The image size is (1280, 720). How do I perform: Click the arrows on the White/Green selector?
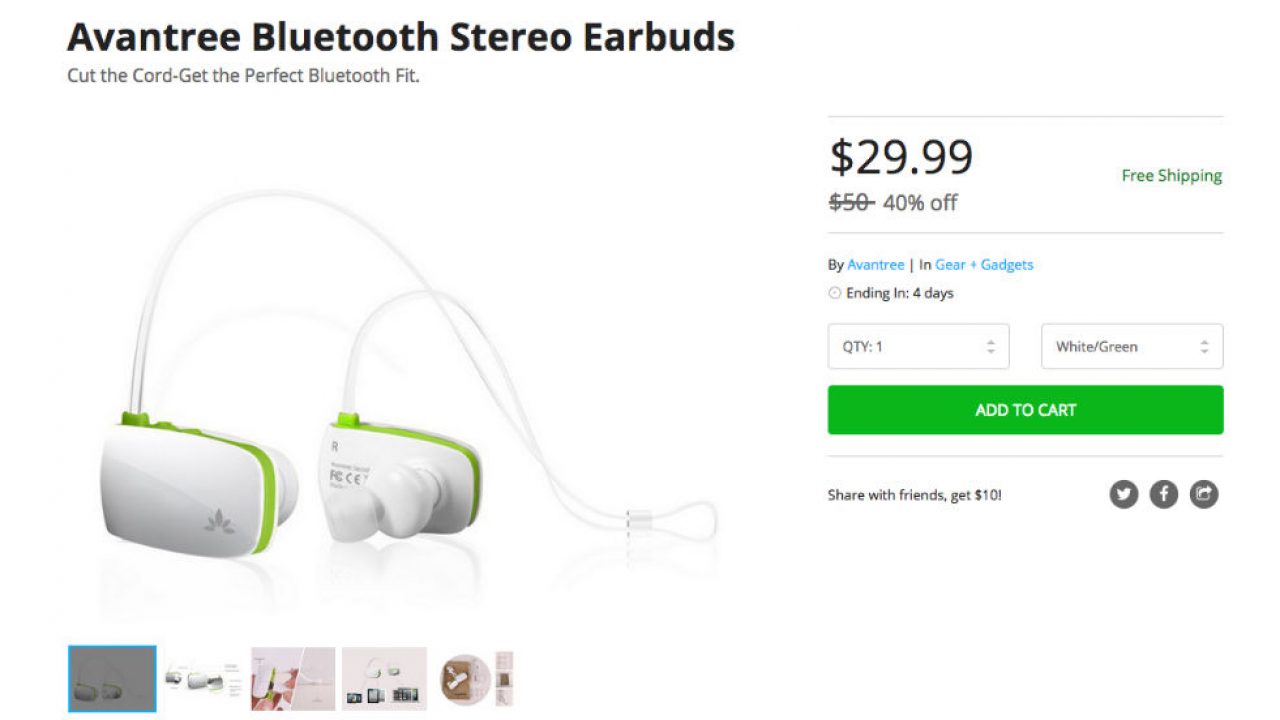[1204, 347]
